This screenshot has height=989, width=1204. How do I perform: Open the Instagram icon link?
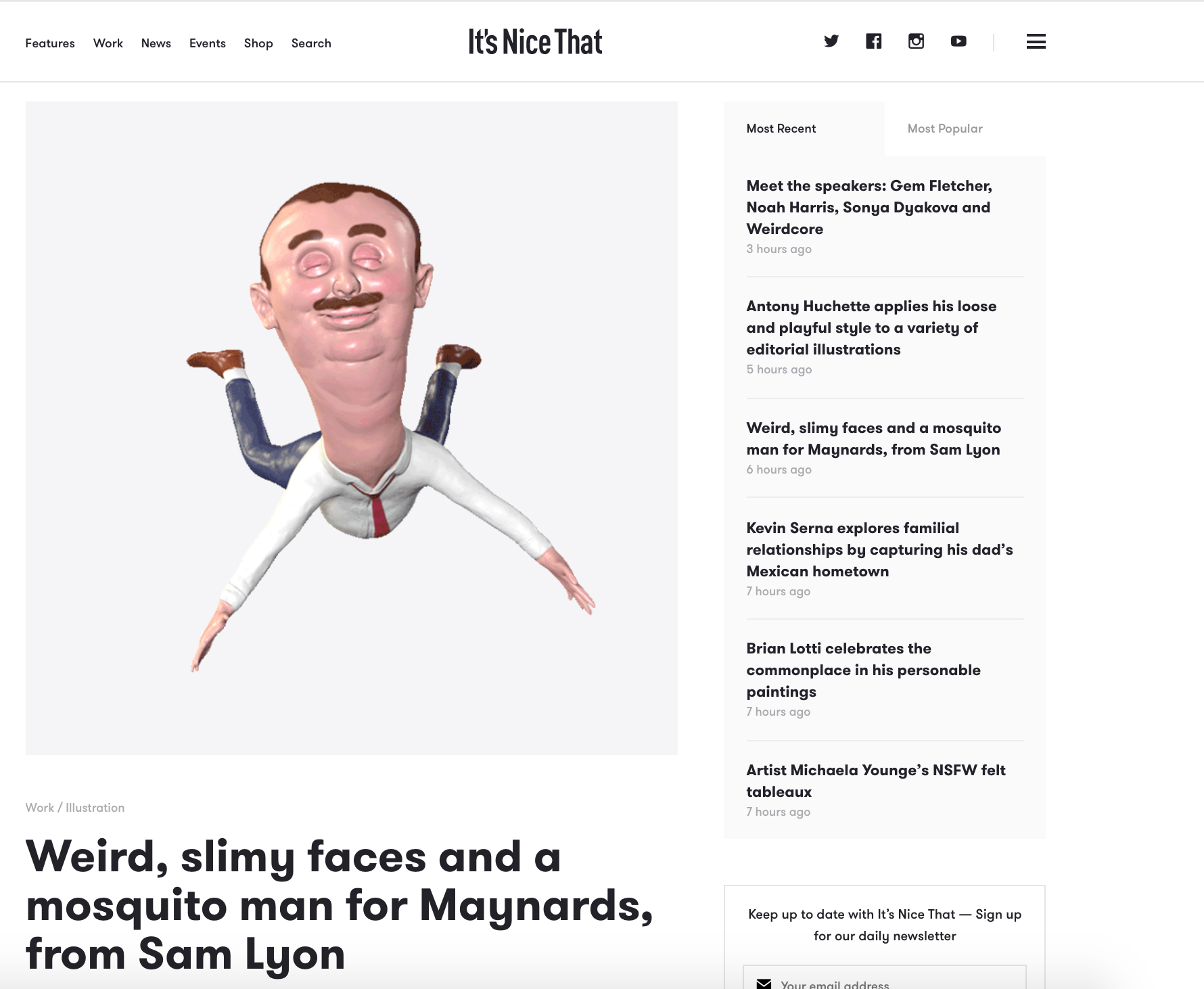[916, 41]
